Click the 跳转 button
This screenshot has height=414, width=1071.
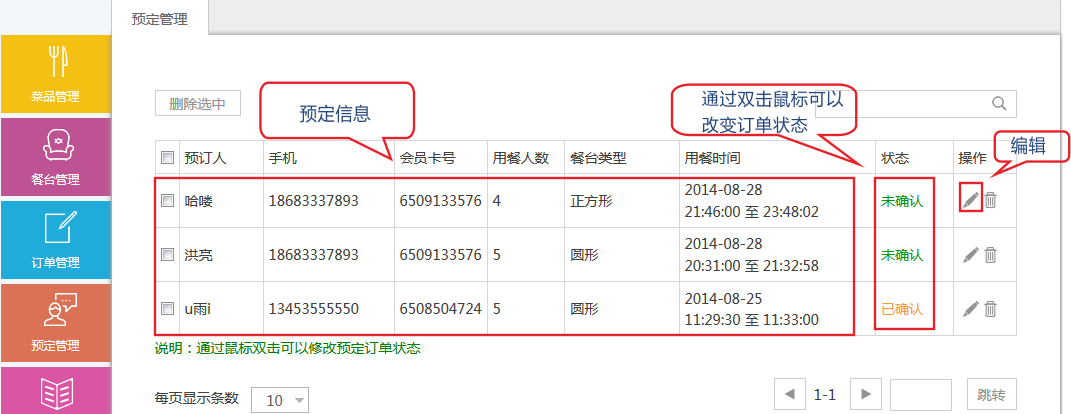click(x=992, y=395)
